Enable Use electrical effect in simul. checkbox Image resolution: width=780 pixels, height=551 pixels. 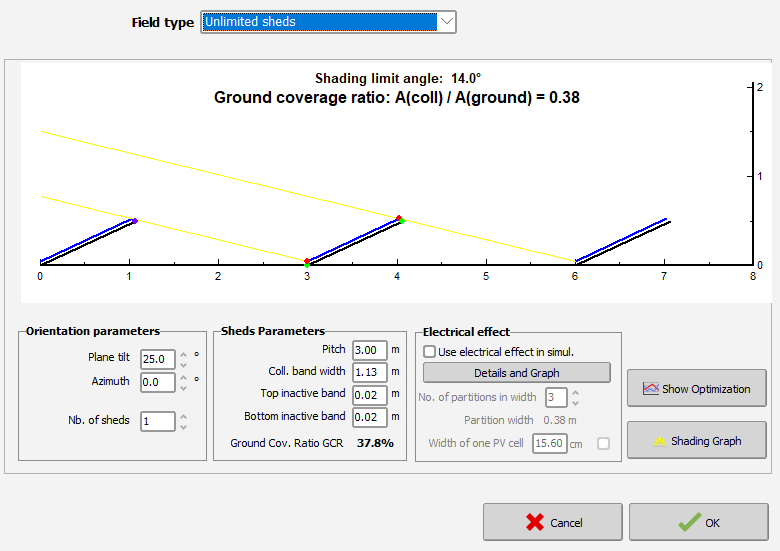click(x=430, y=352)
